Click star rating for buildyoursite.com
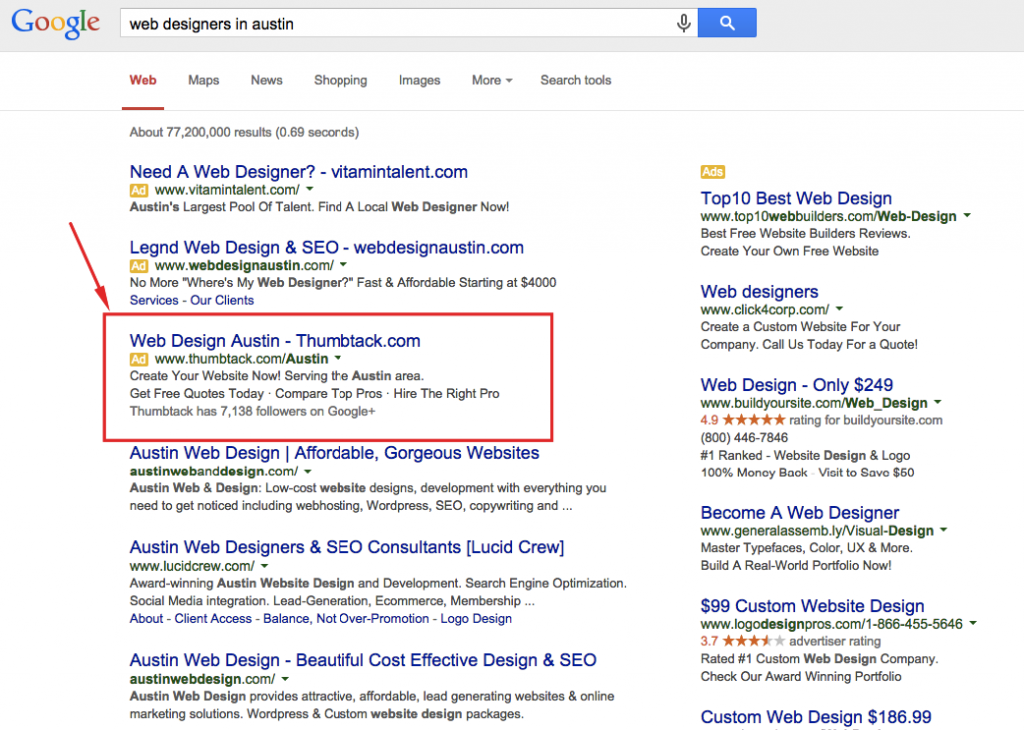The height and width of the screenshot is (730, 1024). tap(754, 420)
